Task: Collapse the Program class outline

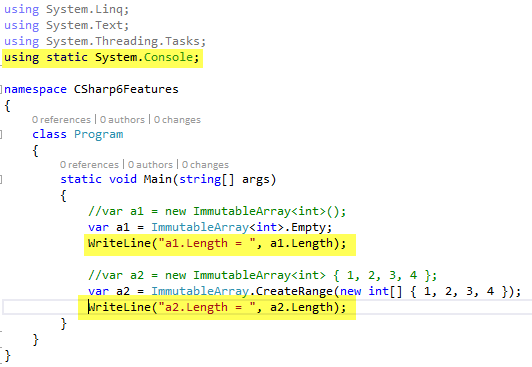Action: point(1,134)
